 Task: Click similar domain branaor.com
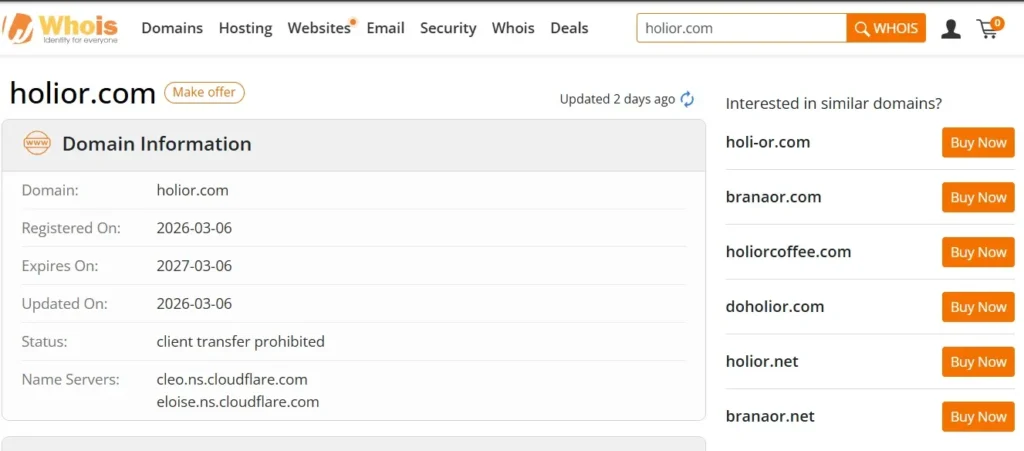click(773, 197)
